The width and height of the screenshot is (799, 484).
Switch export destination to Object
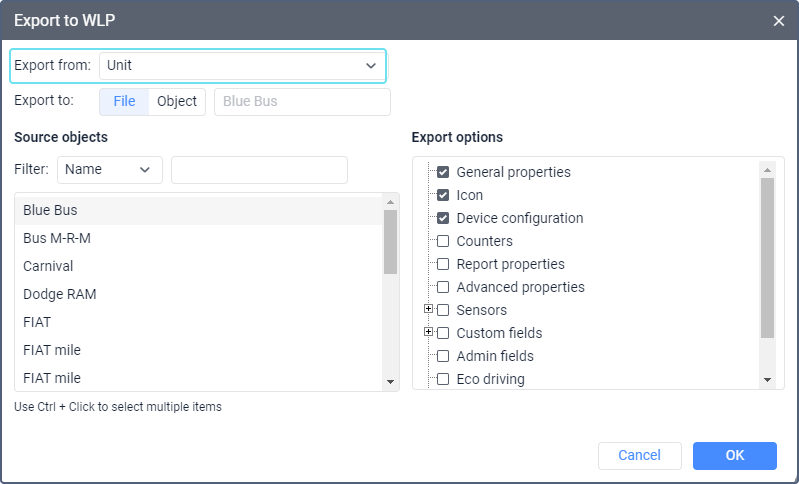(x=177, y=101)
